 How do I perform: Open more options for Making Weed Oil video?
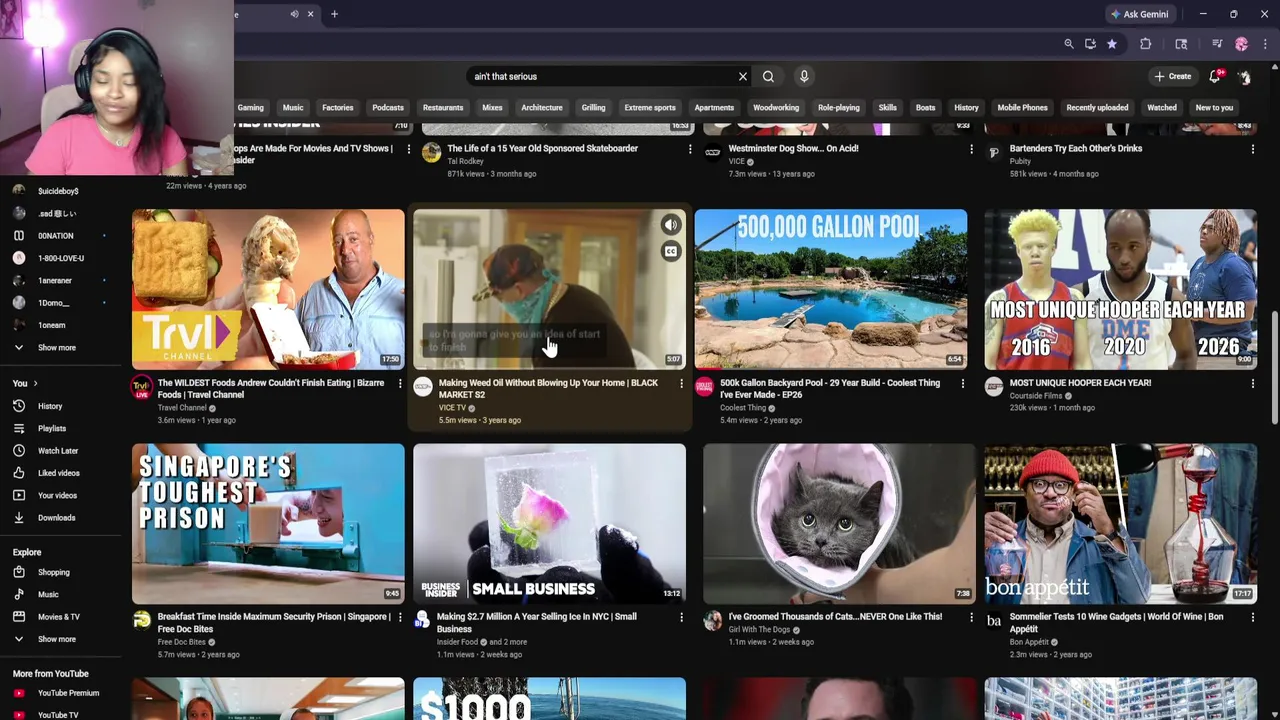[x=681, y=383]
